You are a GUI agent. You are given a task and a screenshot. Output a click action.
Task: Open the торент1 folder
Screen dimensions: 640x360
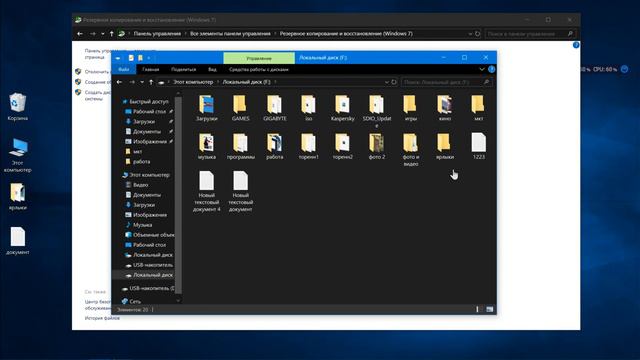point(309,146)
